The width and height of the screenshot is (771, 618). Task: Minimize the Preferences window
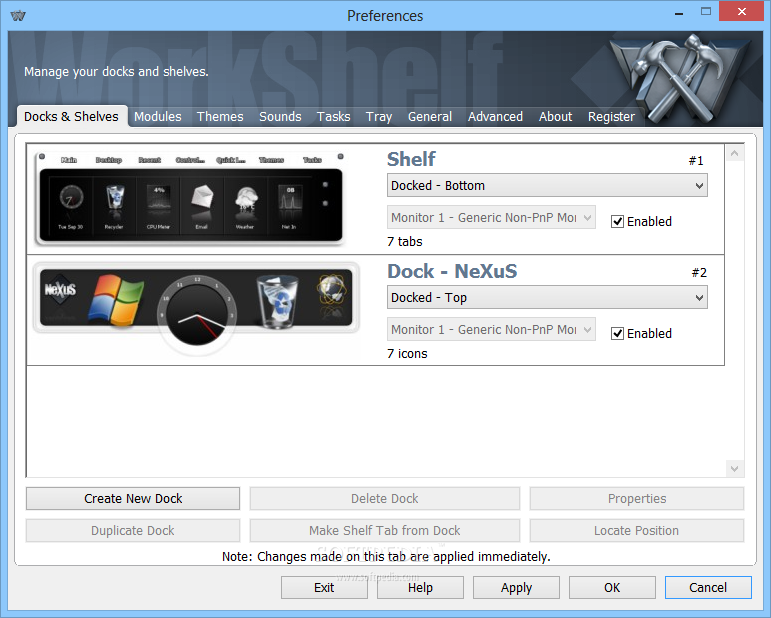679,13
